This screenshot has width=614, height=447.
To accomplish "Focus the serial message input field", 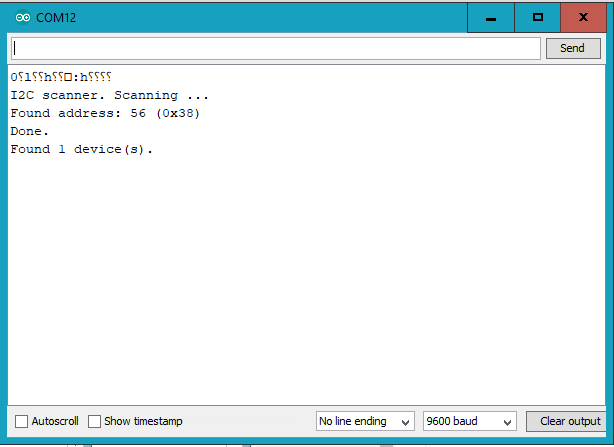I will [x=276, y=49].
